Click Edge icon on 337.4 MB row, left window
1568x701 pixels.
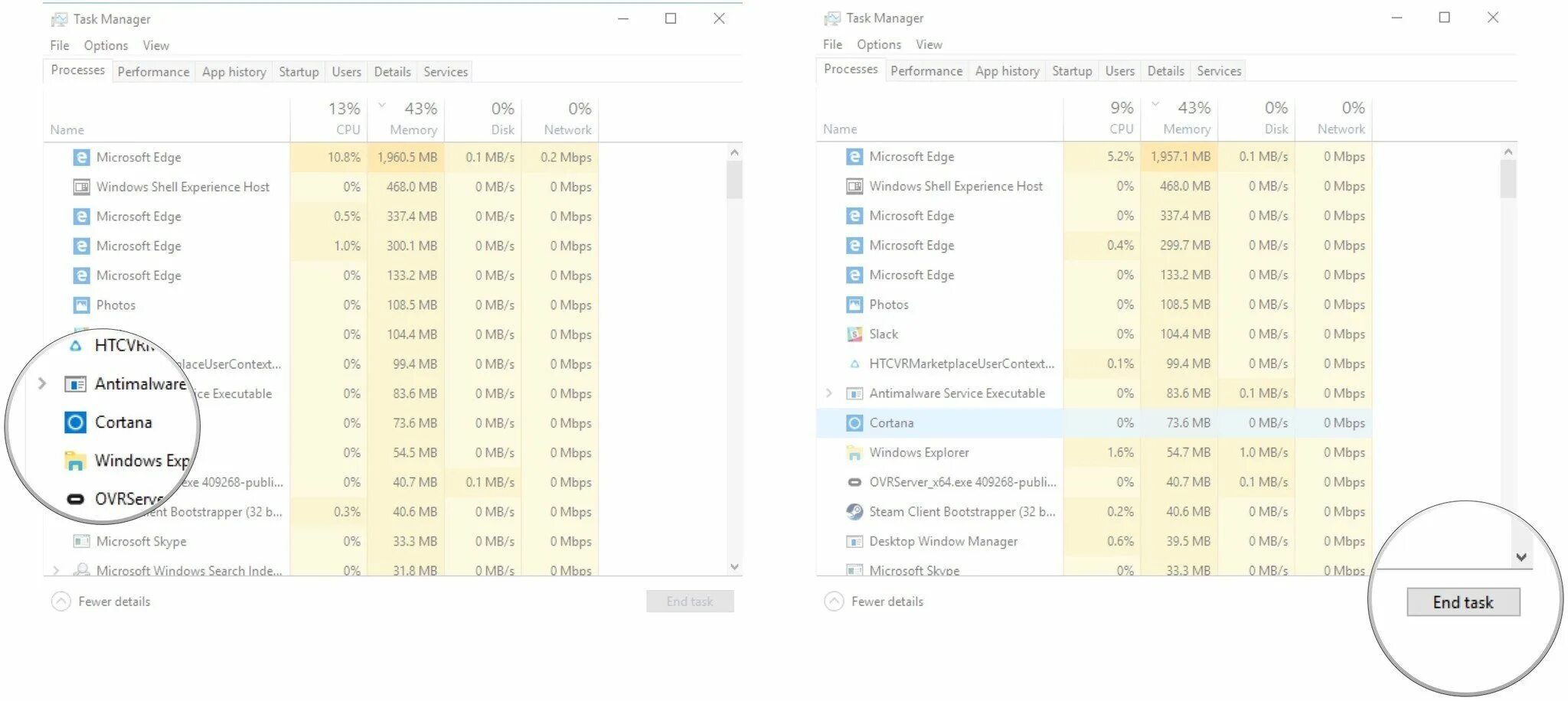pos(81,217)
